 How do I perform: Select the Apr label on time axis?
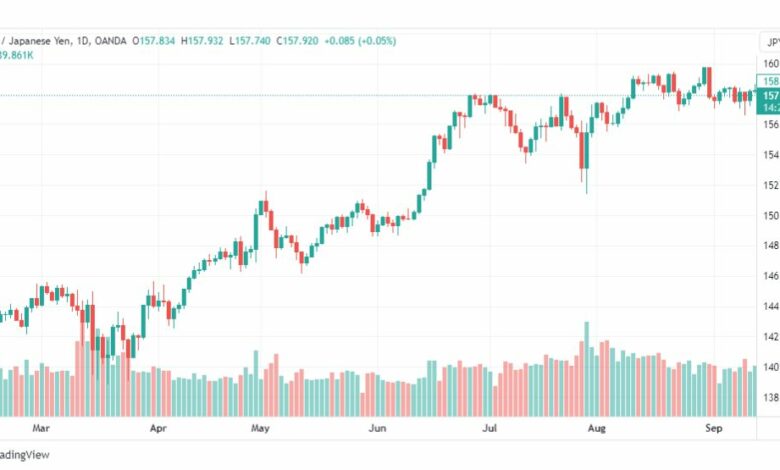(158, 428)
